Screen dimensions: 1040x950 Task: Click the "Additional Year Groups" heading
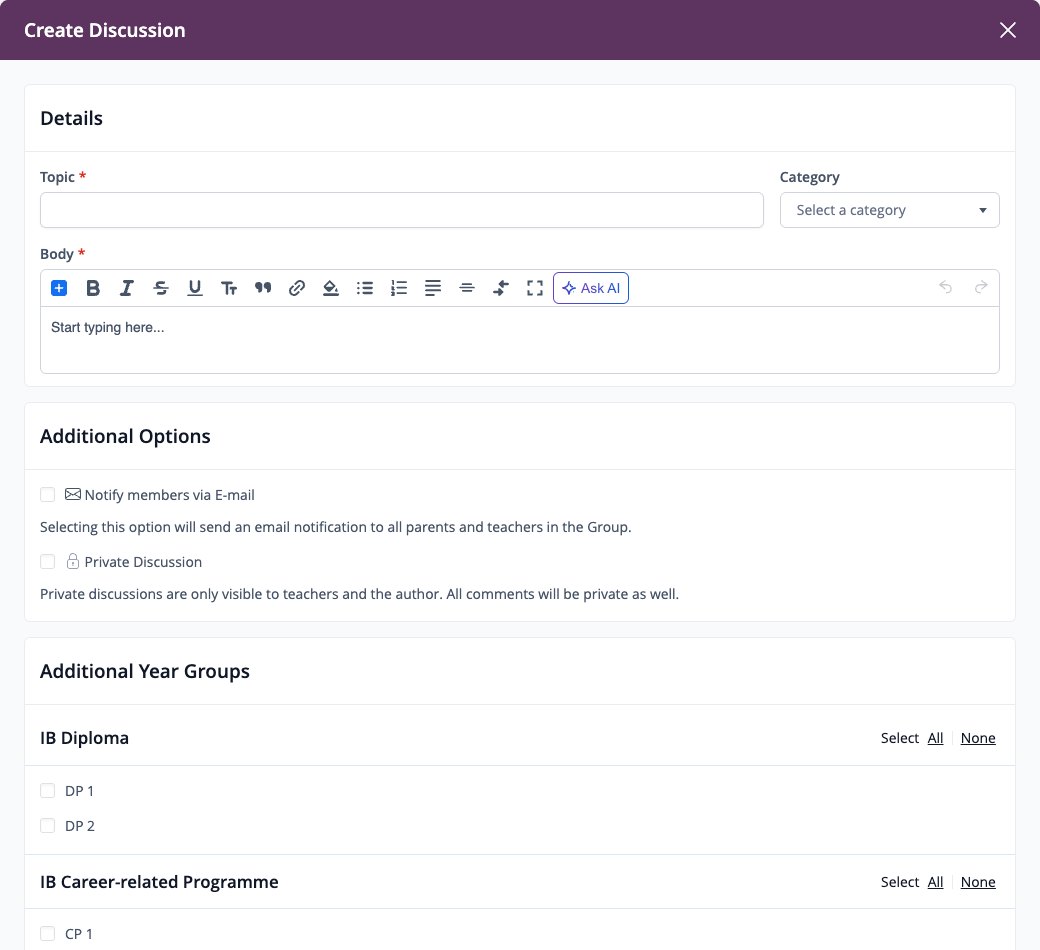tap(145, 671)
